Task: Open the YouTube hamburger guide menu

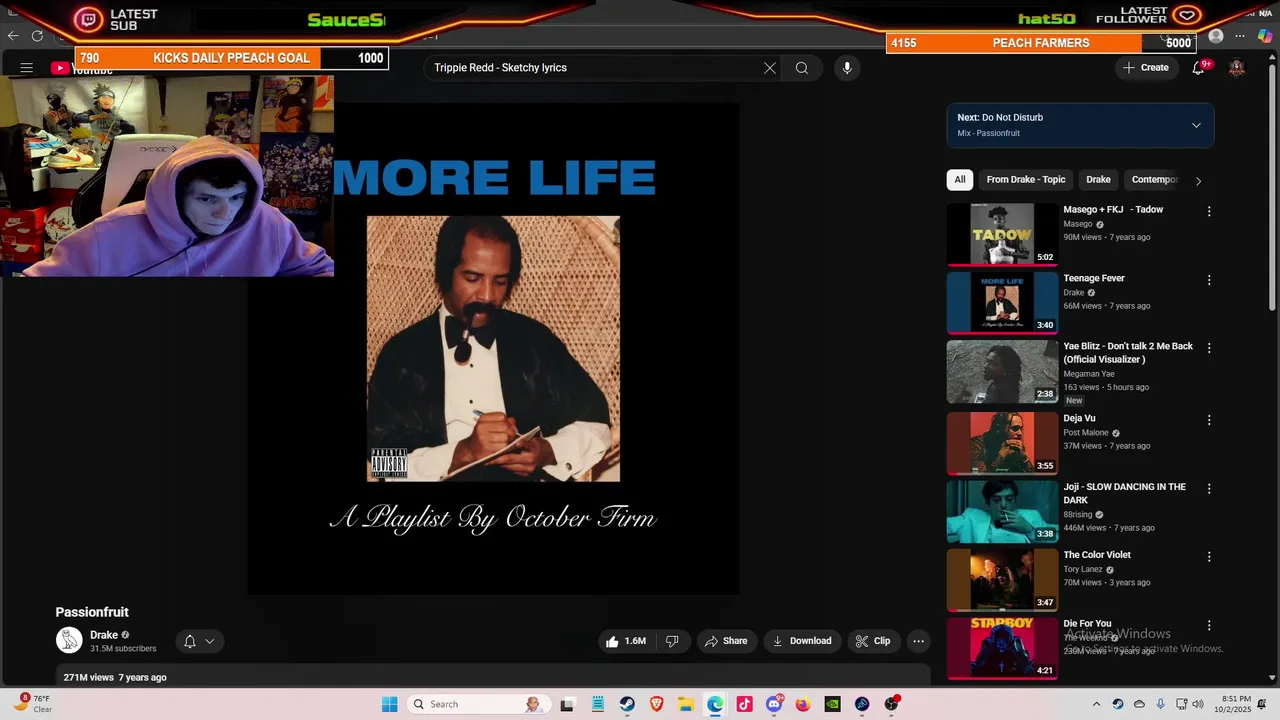Action: [x=27, y=68]
